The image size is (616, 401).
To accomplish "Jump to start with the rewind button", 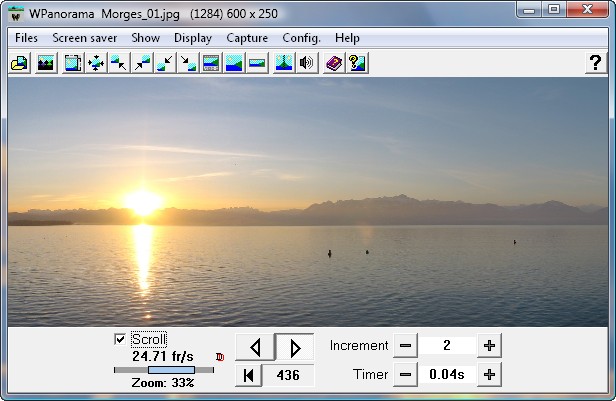I will (248, 375).
